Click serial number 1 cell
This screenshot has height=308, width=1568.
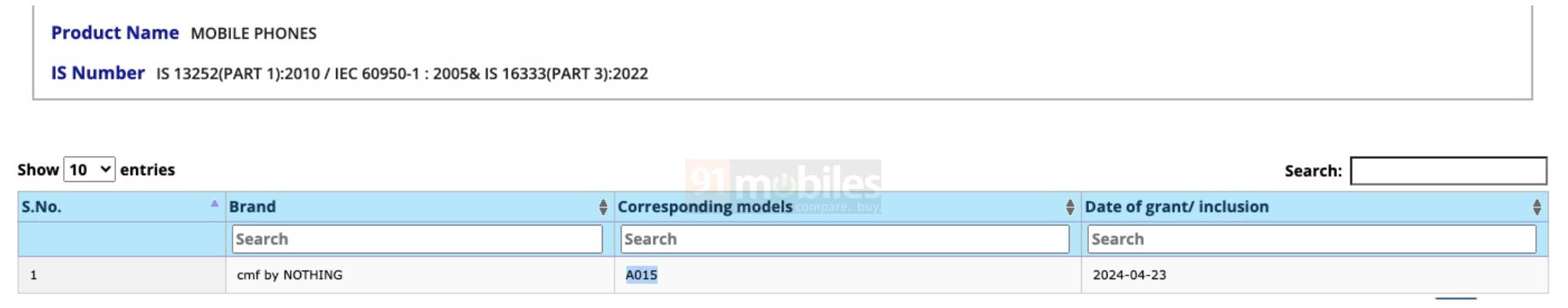tap(33, 275)
